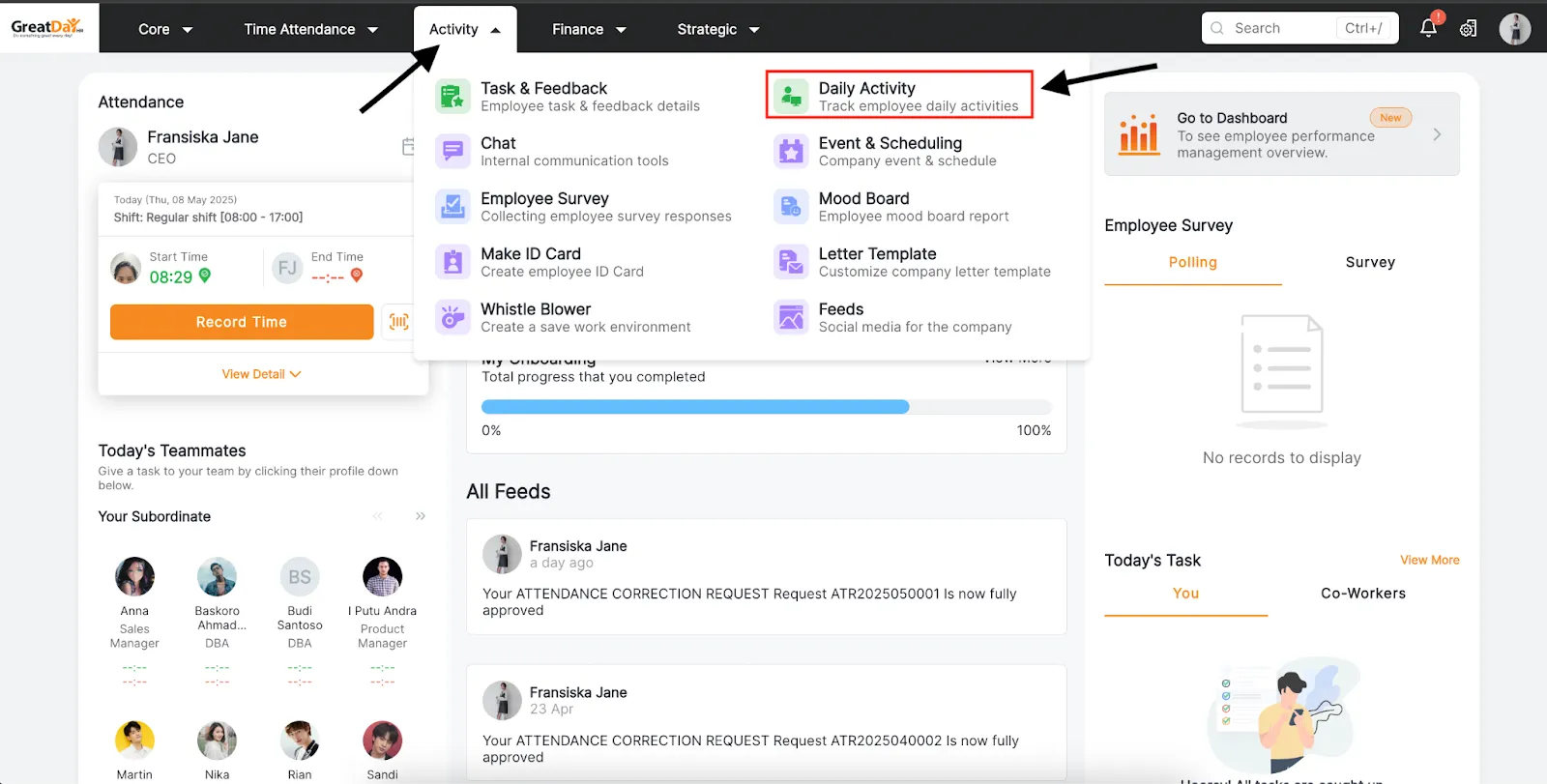This screenshot has width=1547, height=784.
Task: Expand the Core dropdown menu
Action: coord(165,30)
